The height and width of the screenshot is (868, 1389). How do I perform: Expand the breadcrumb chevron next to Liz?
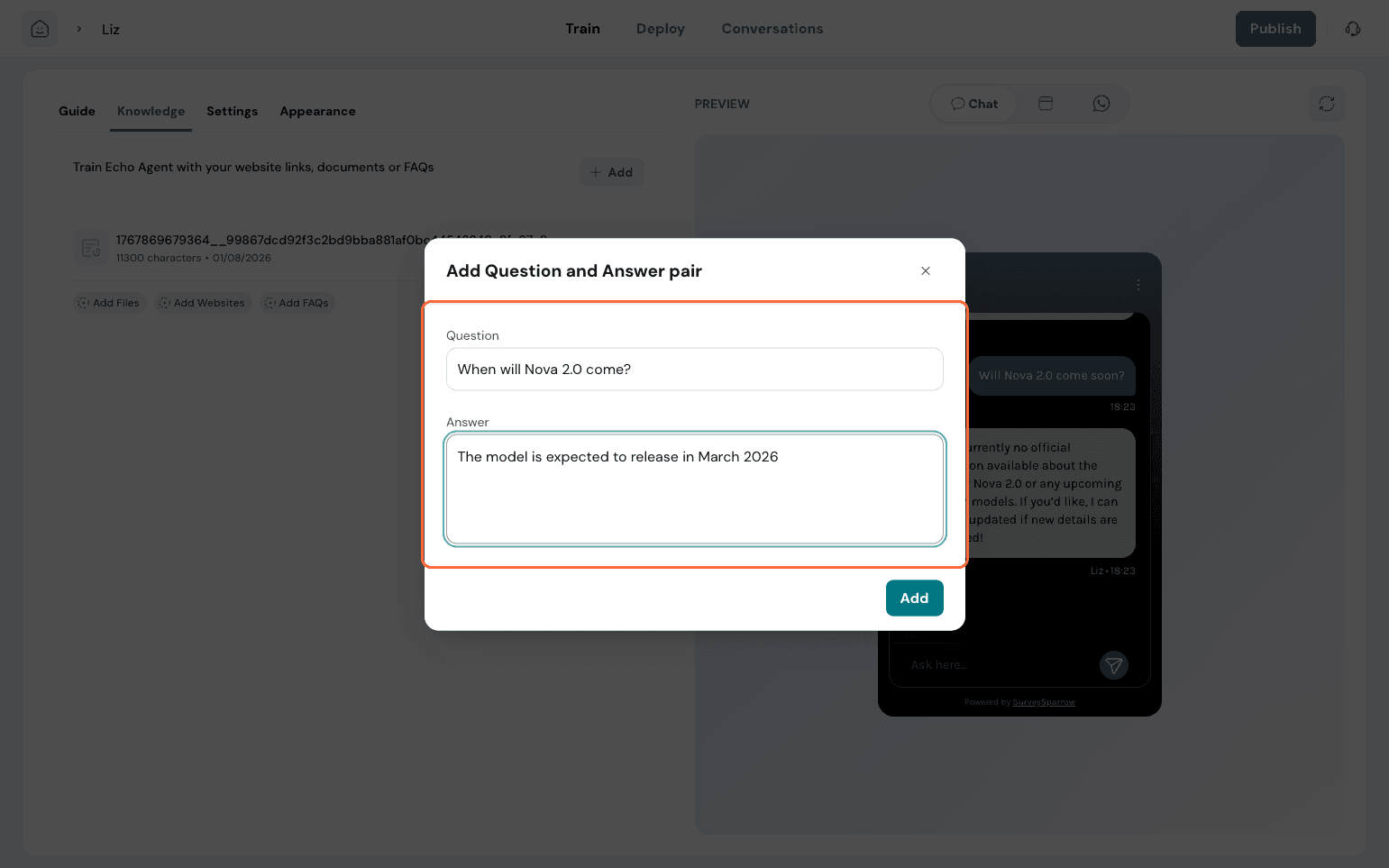coord(79,29)
